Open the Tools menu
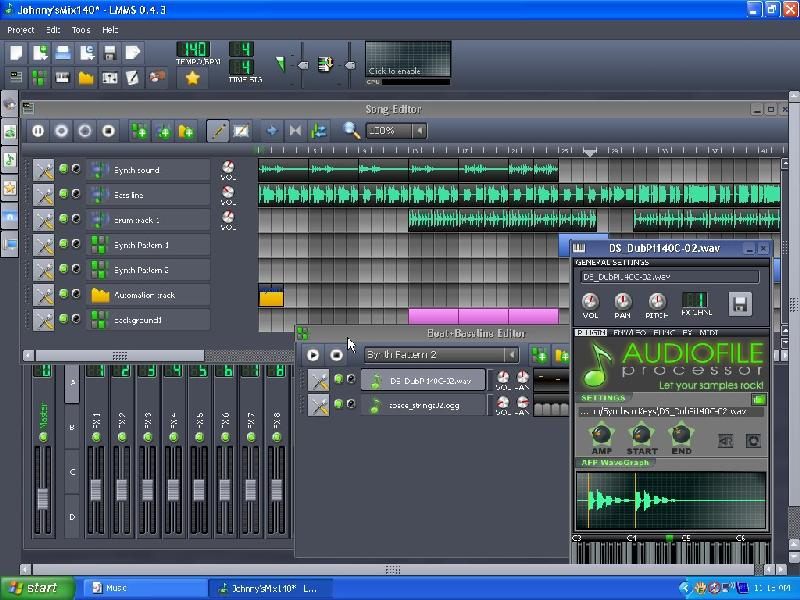Screen dimensions: 800x600 pyautogui.click(x=81, y=30)
